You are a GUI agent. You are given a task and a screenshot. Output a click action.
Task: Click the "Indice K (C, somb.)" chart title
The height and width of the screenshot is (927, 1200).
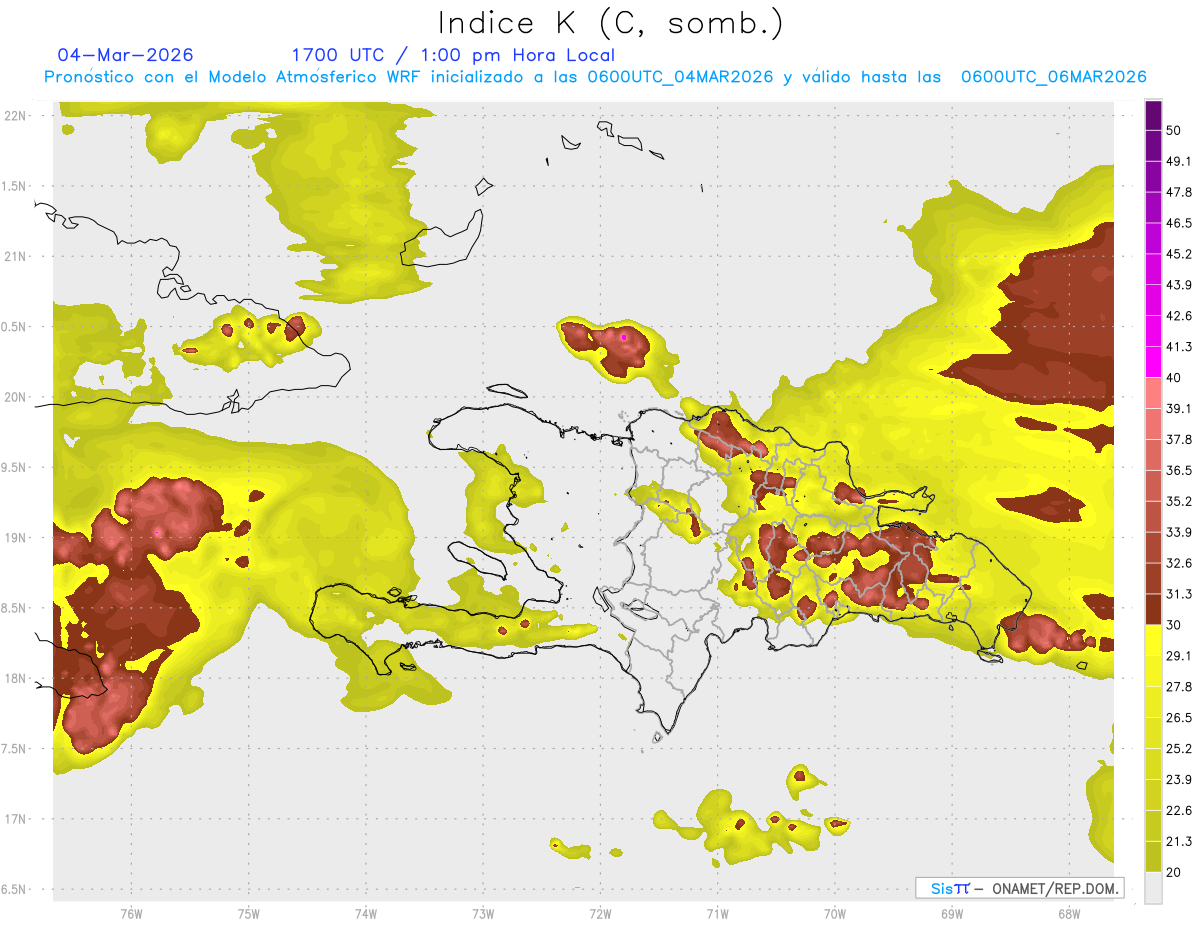pyautogui.click(x=611, y=22)
